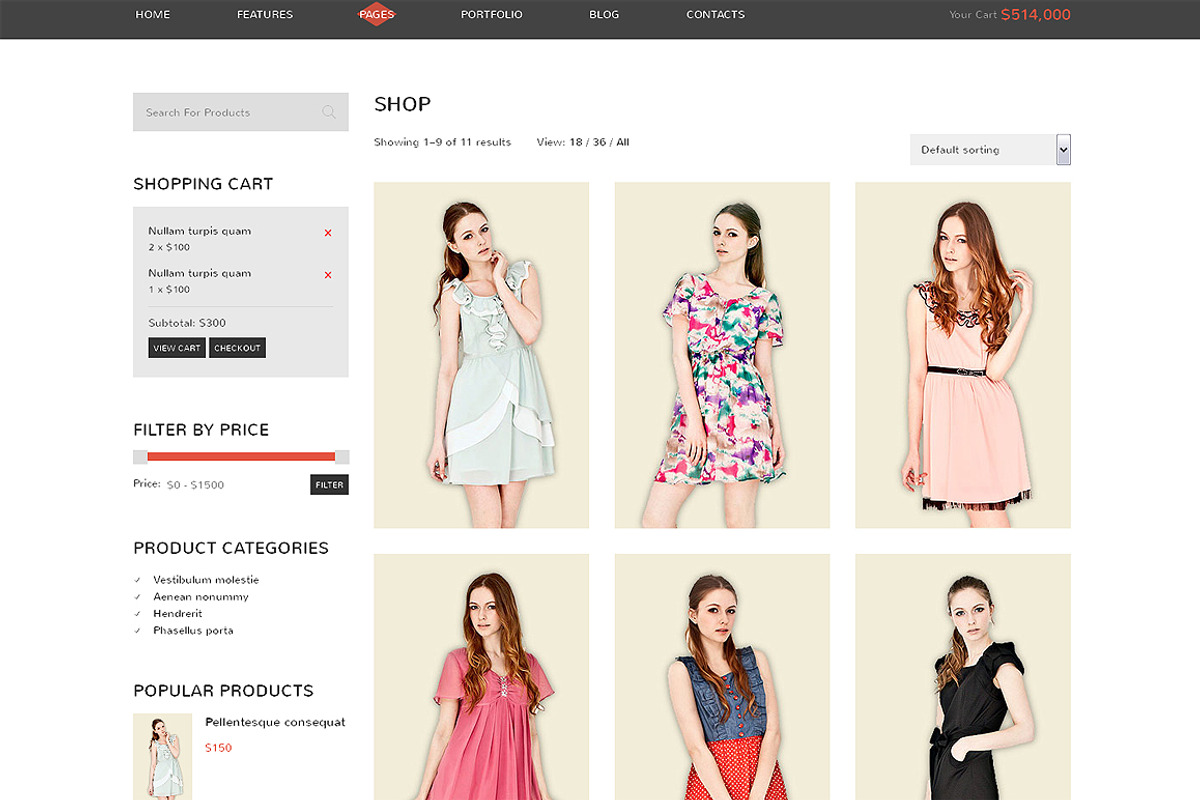This screenshot has width=1200, height=800.
Task: Remove second Nullam turpis quam cart item
Action: click(x=328, y=275)
